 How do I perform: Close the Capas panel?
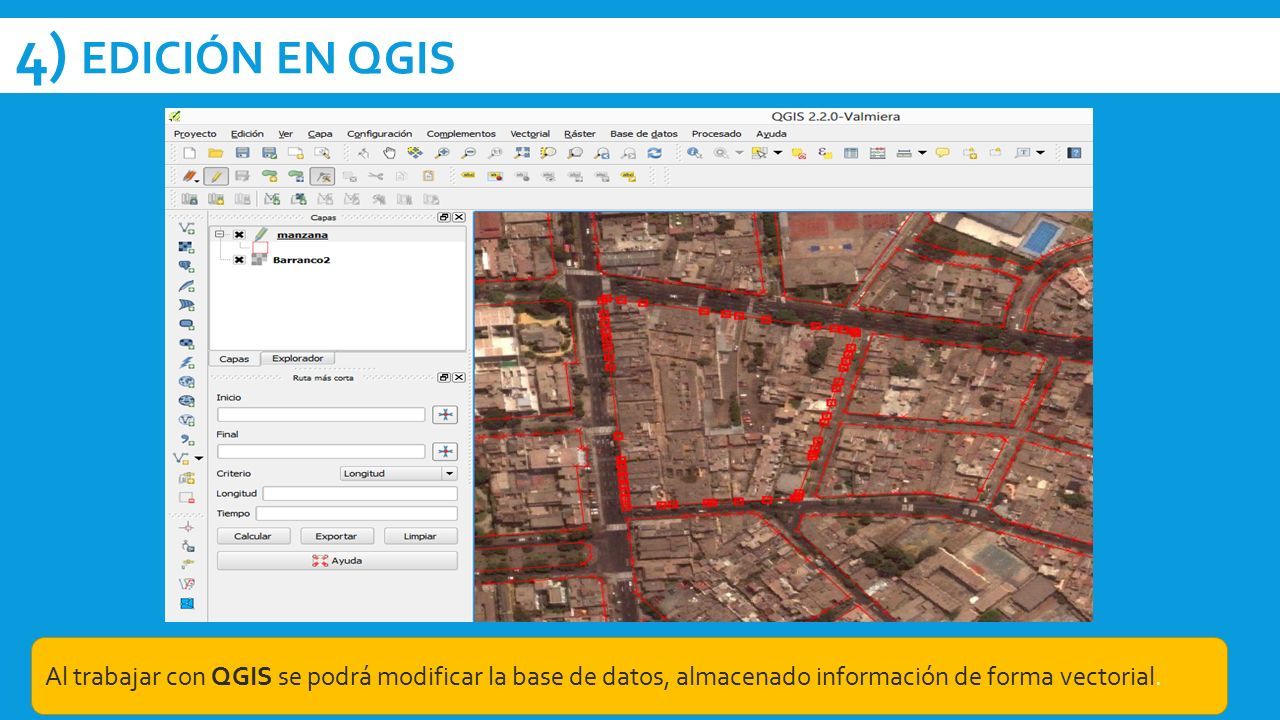[x=459, y=217]
